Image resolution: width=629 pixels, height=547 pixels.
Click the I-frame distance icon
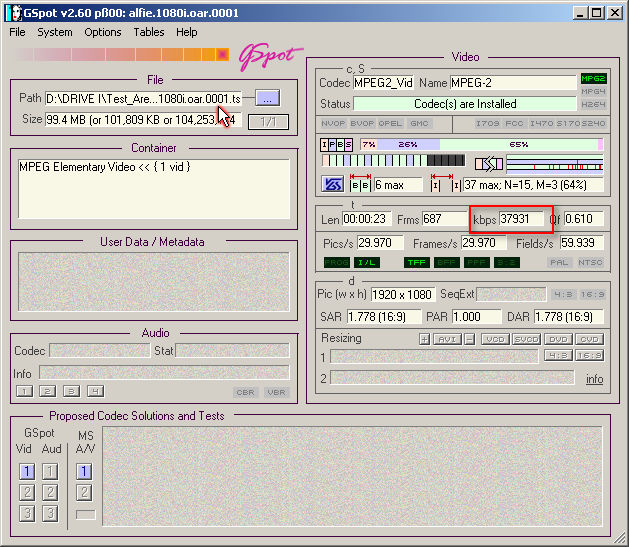[445, 183]
